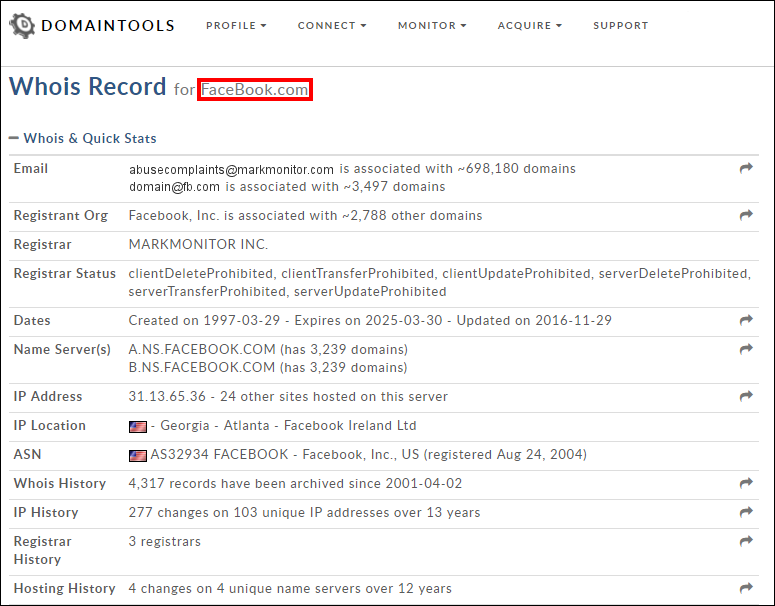Click the Registrar Status row label

[65, 273]
